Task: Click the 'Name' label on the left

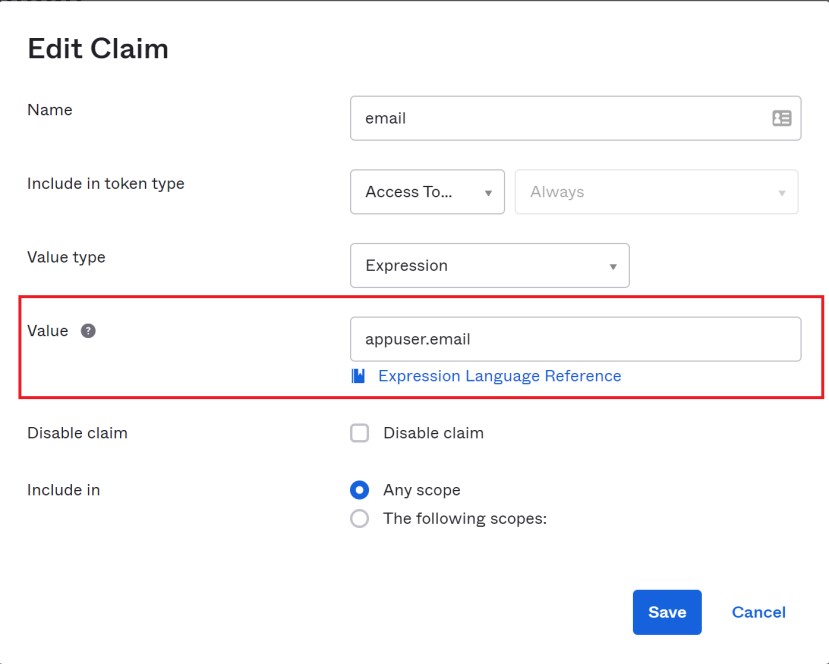Action: pos(50,109)
